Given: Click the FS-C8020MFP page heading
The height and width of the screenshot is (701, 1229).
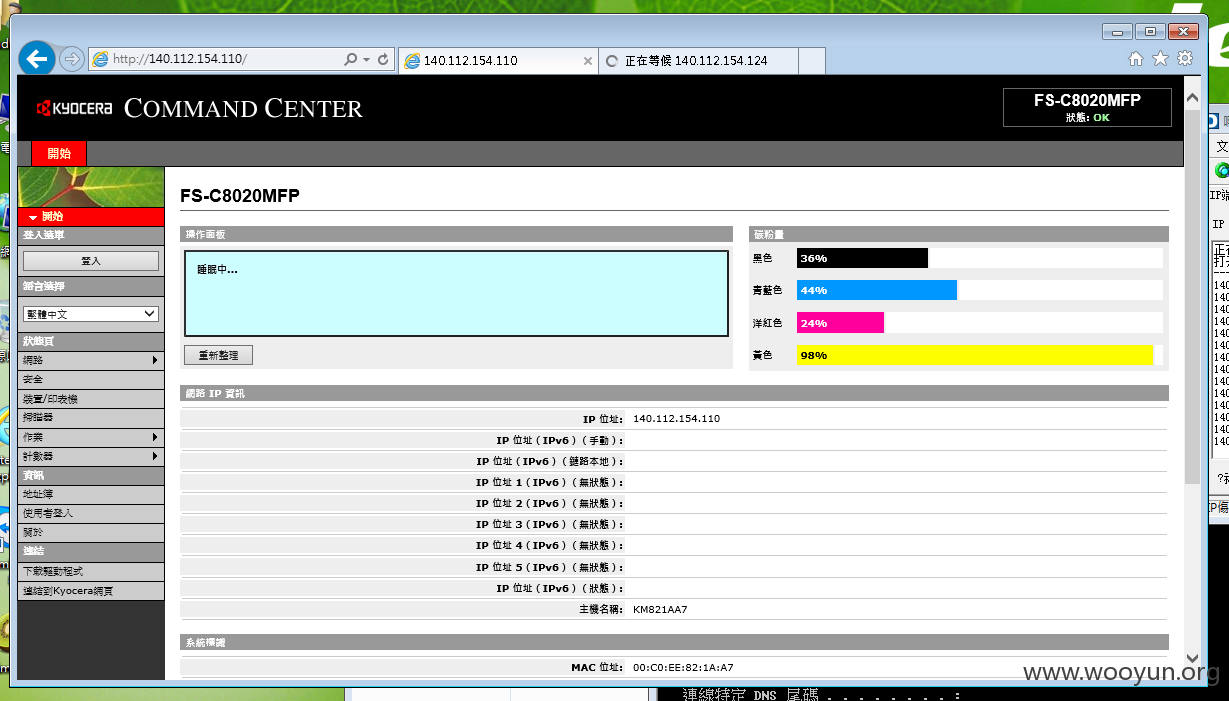Looking at the screenshot, I should tap(239, 196).
